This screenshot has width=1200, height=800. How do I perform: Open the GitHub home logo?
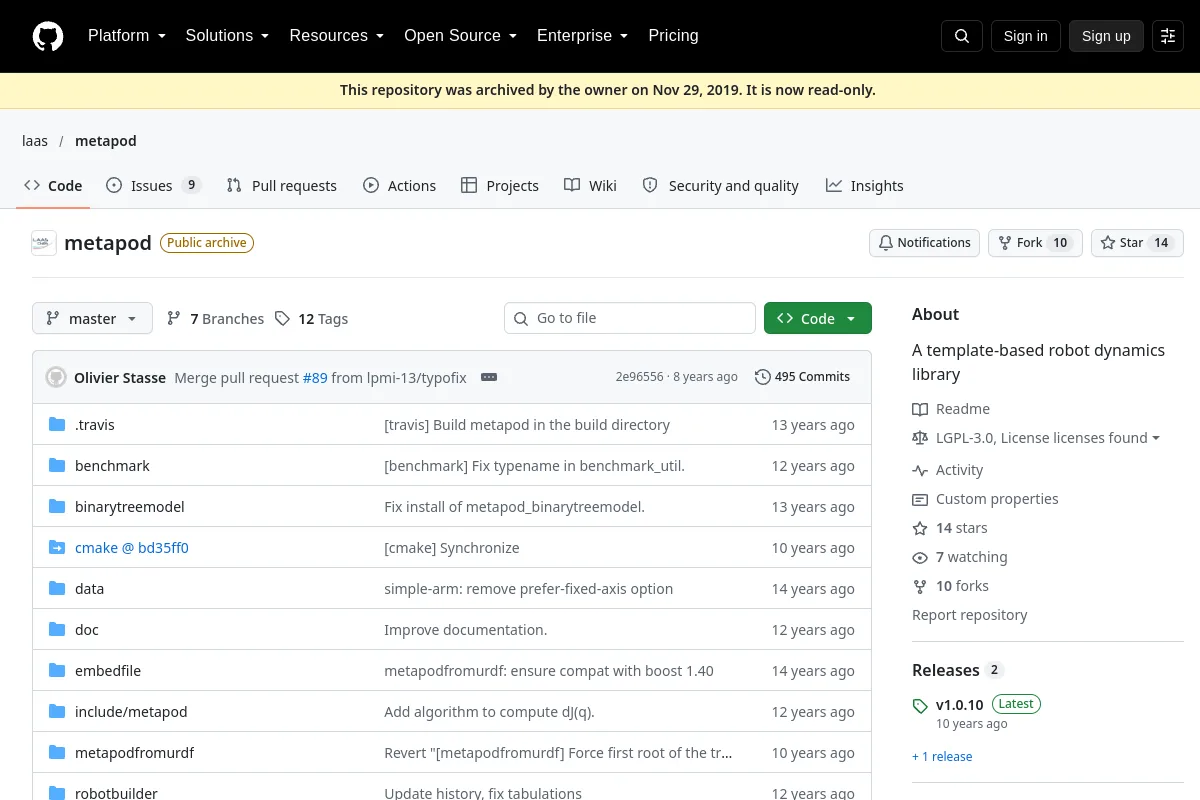(x=48, y=36)
